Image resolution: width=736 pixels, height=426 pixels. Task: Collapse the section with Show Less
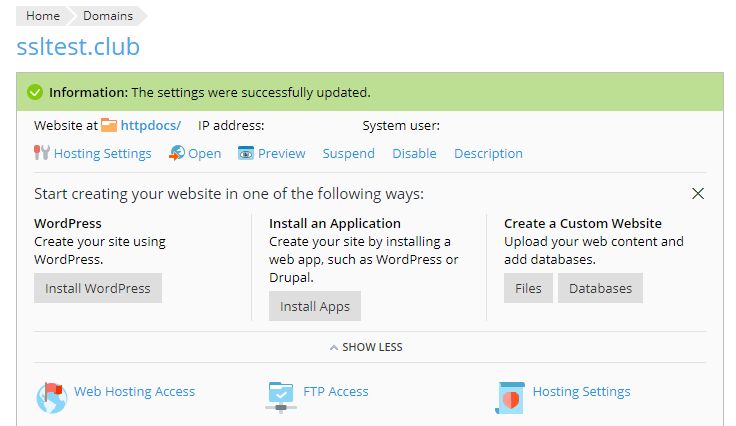tap(366, 347)
